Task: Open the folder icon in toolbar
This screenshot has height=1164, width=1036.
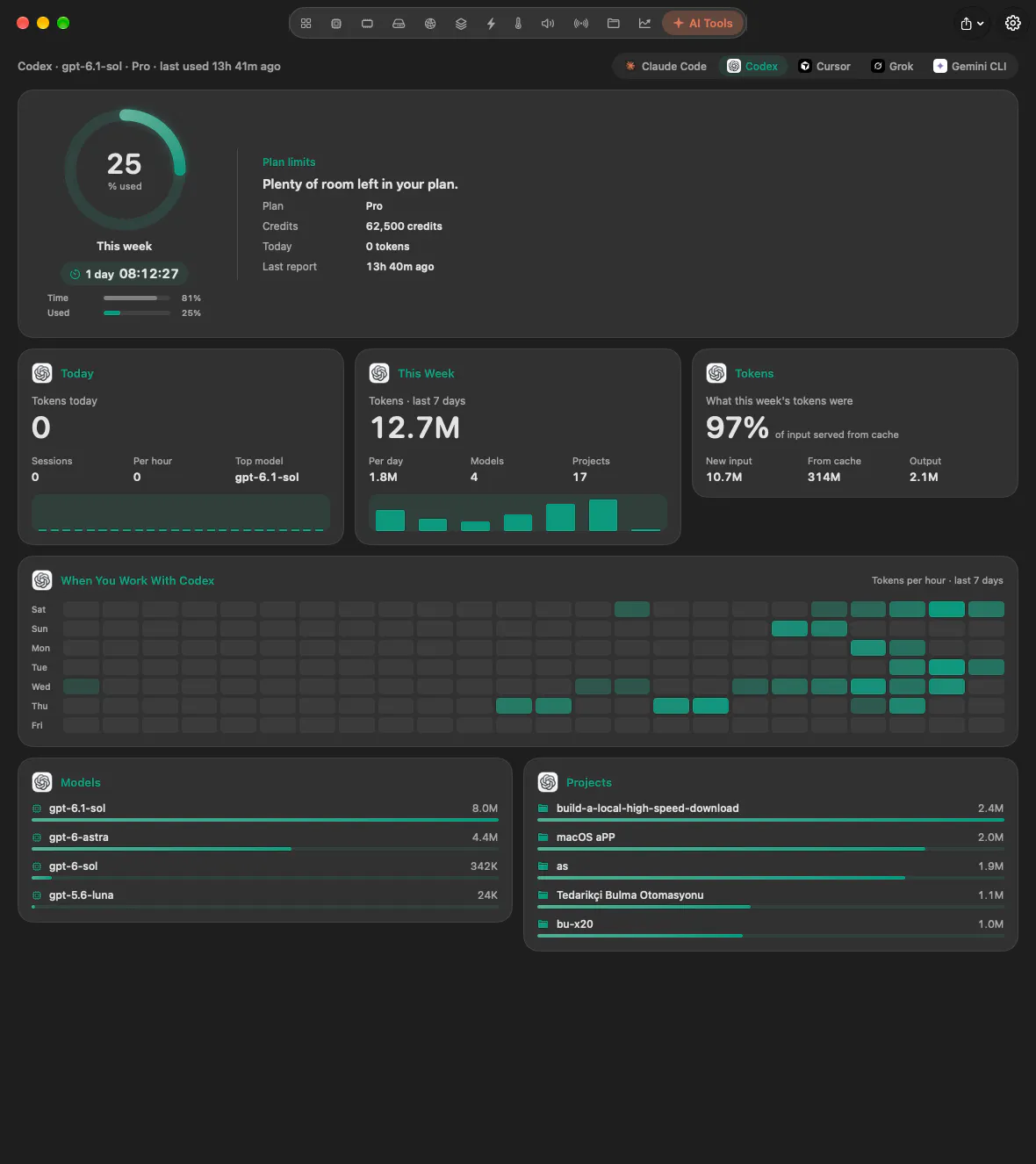Action: (x=614, y=24)
